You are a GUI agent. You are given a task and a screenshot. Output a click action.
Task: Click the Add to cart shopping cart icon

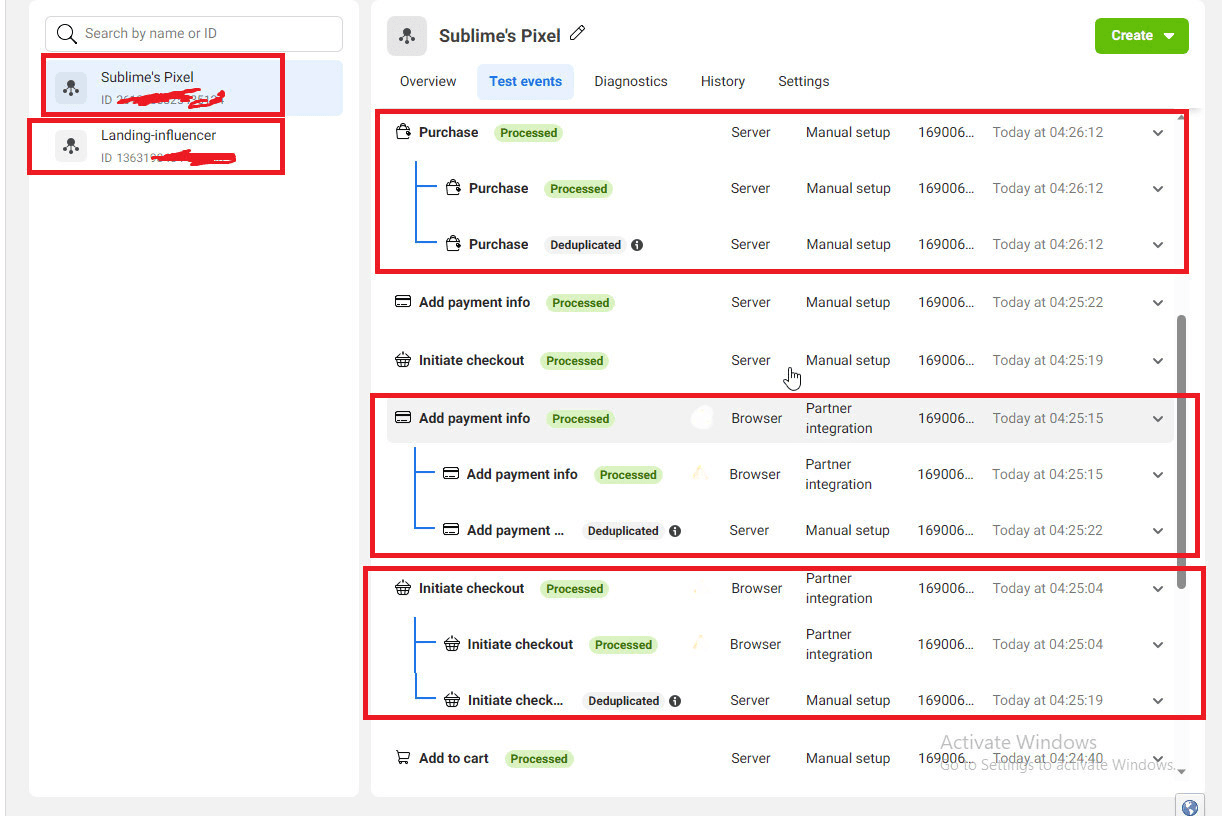[403, 758]
